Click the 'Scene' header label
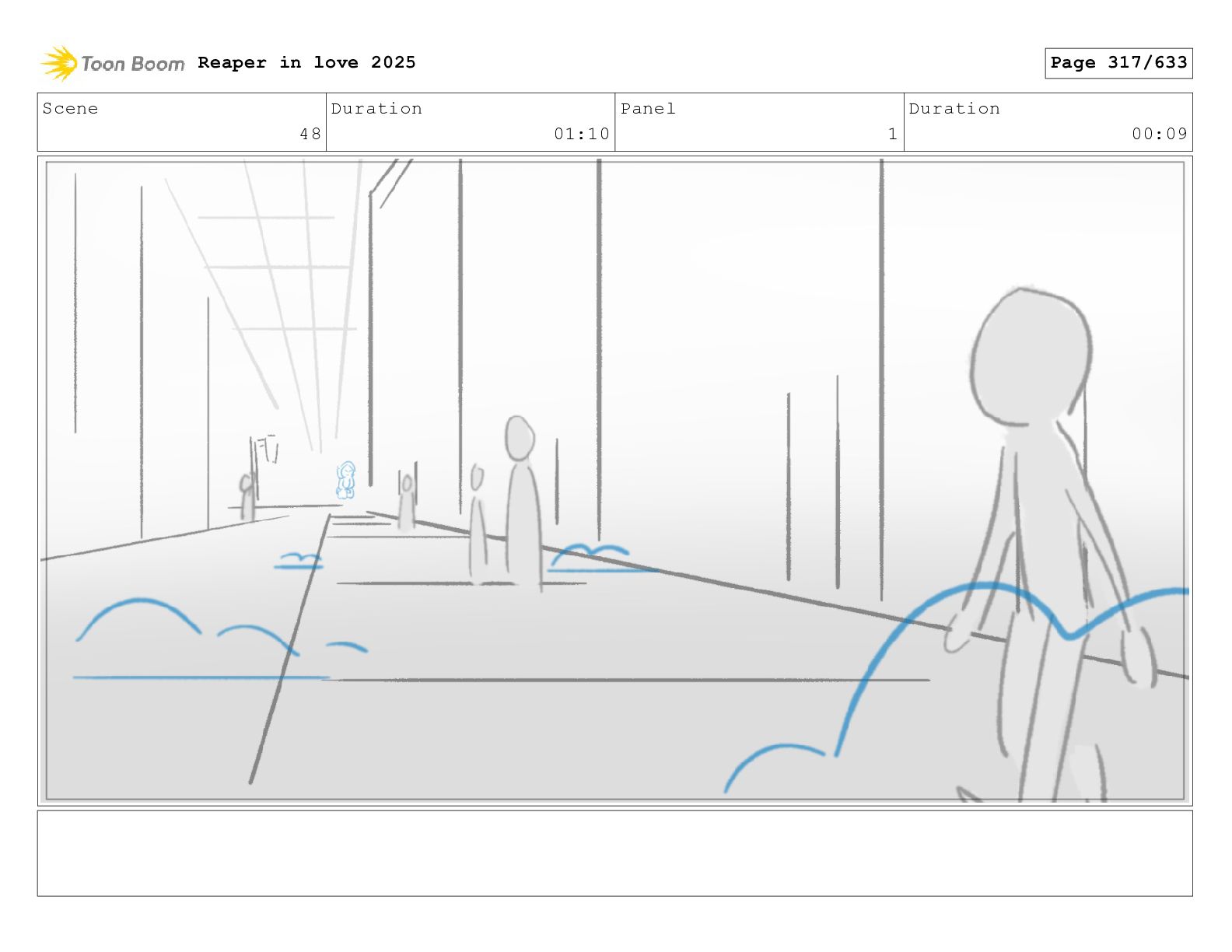1232x952 pixels. pos(70,109)
